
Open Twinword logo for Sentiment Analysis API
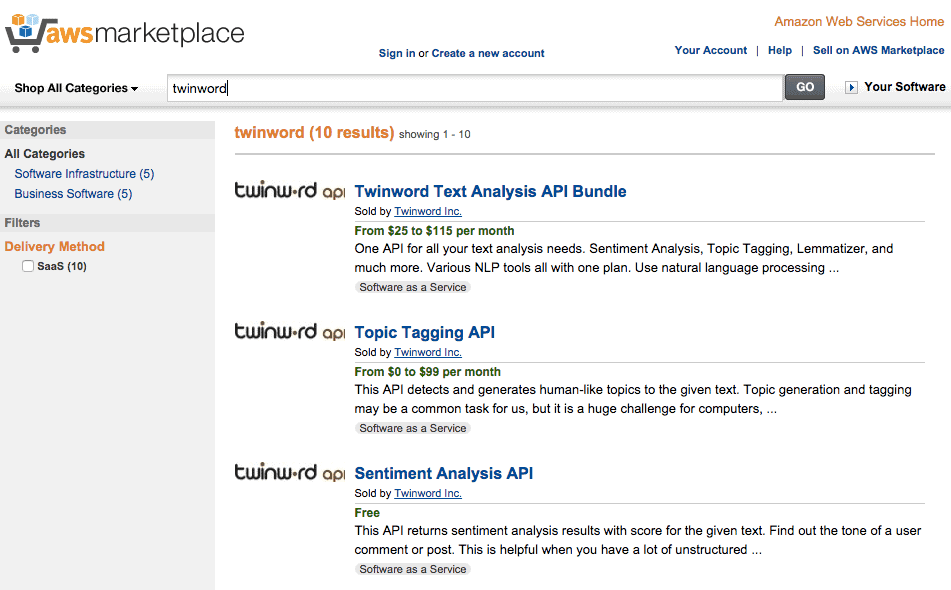tap(290, 472)
